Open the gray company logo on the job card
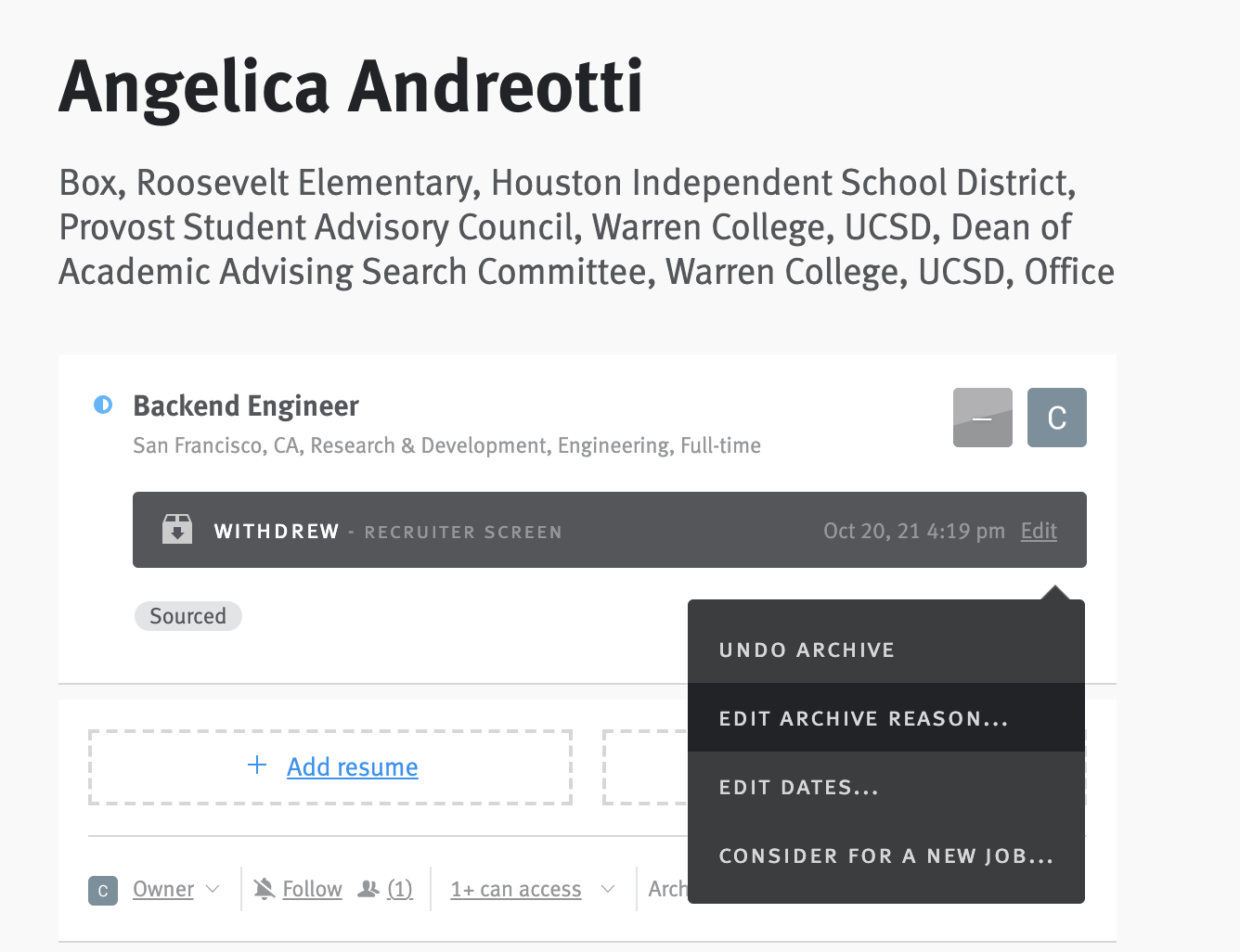 point(982,418)
